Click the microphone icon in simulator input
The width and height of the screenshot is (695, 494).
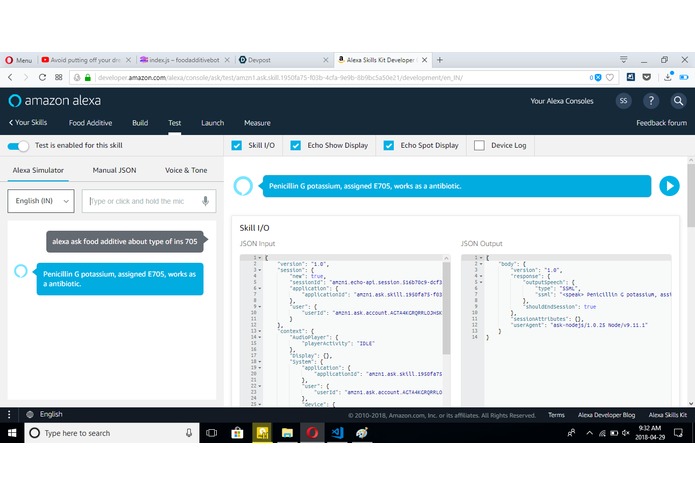[205, 201]
